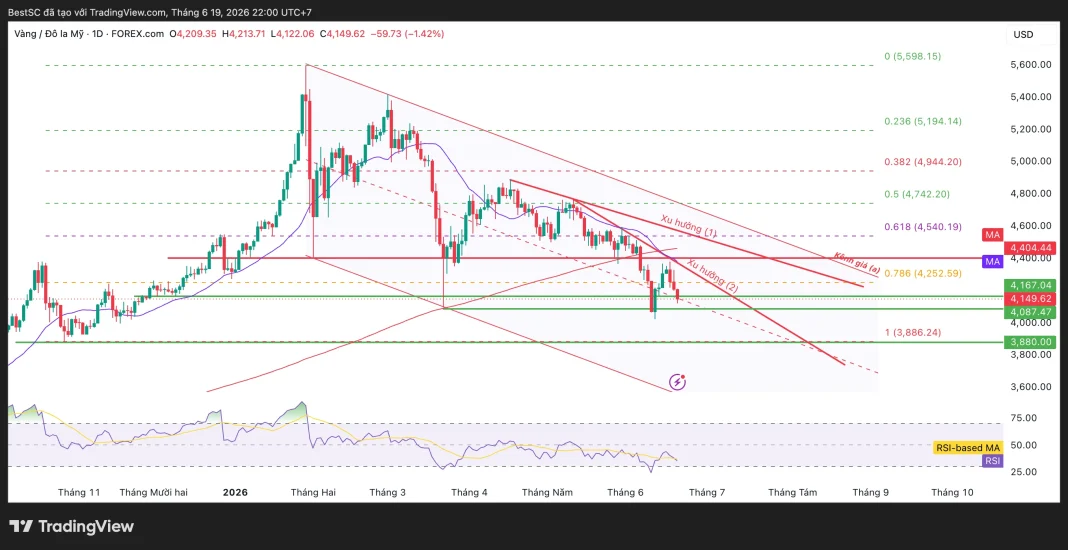Click the Tháng 3 time axis label
Viewport: 1068px width, 550px height.
click(x=388, y=492)
